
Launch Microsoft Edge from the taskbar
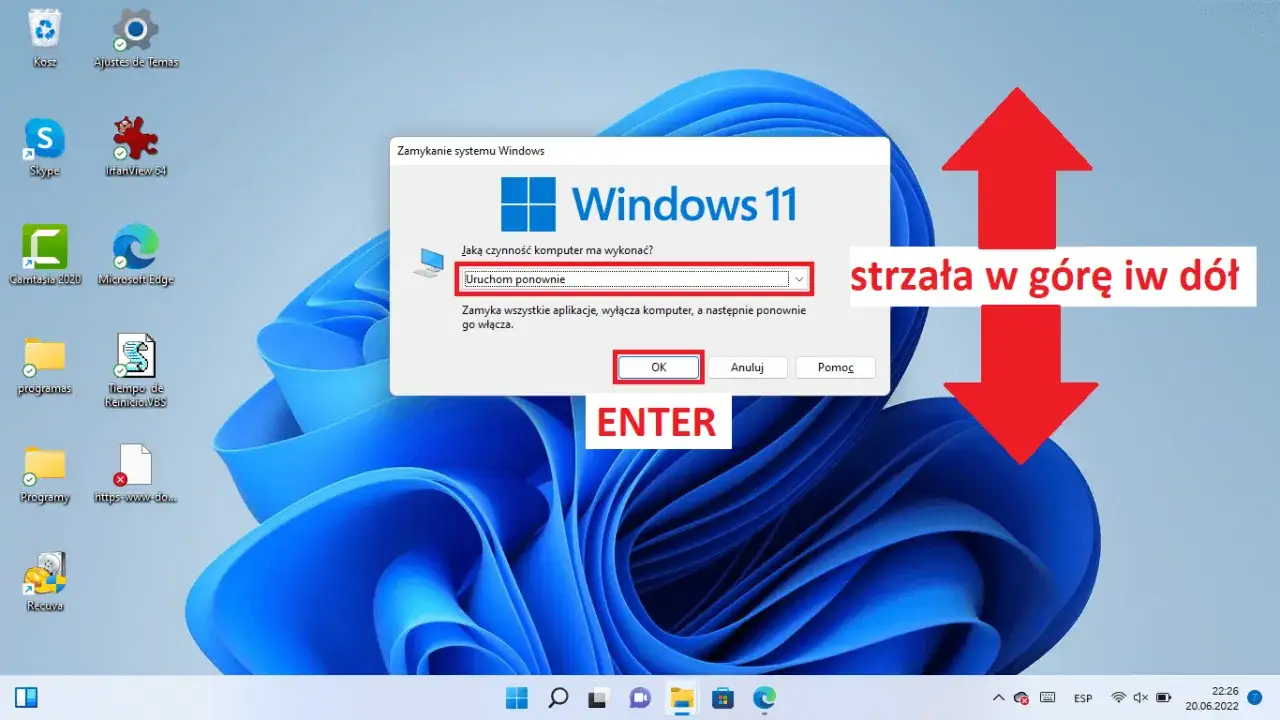763,697
